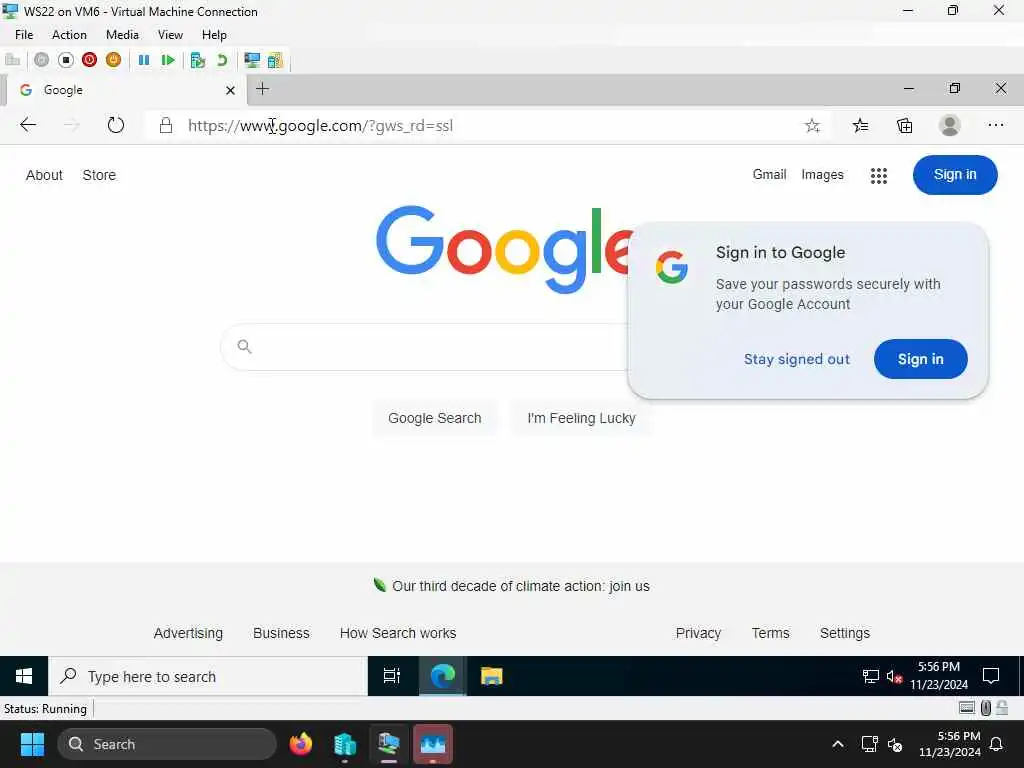Open the guest VM Start menu
1024x768 pixels.
click(24, 676)
